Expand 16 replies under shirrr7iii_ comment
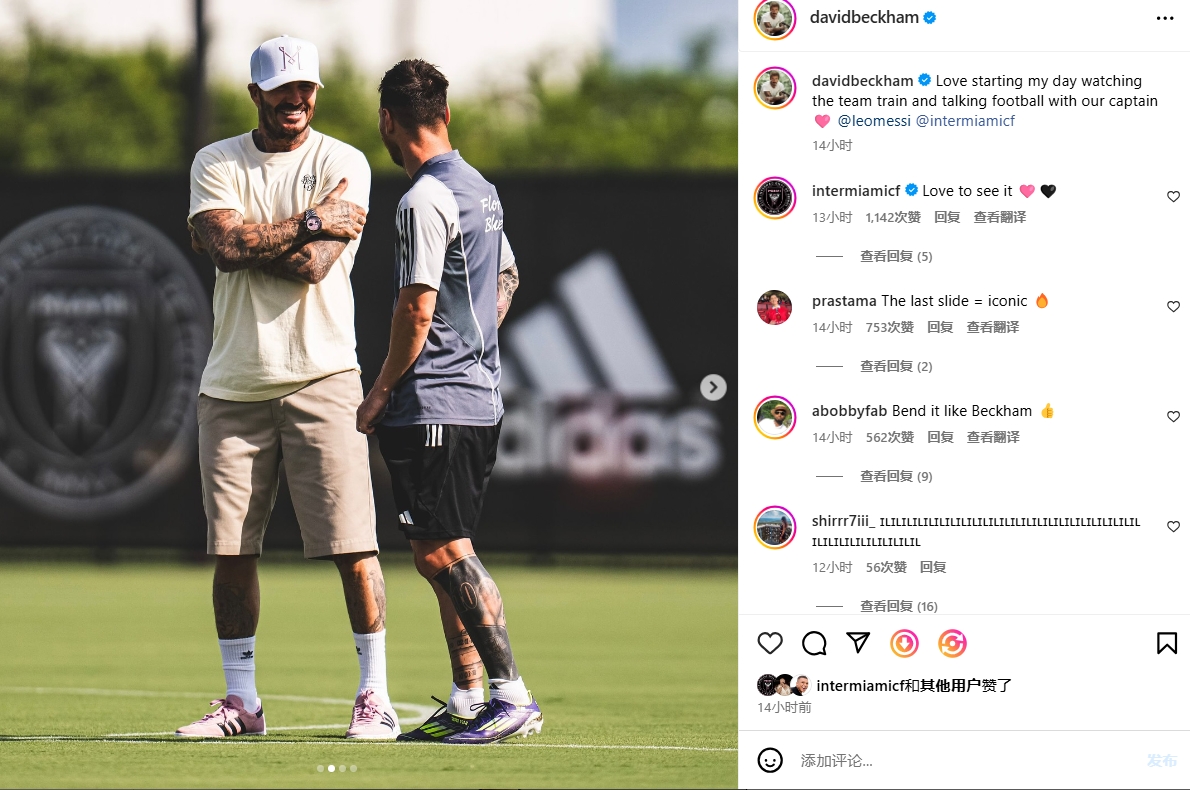This screenshot has height=790, width=1190. coord(899,606)
